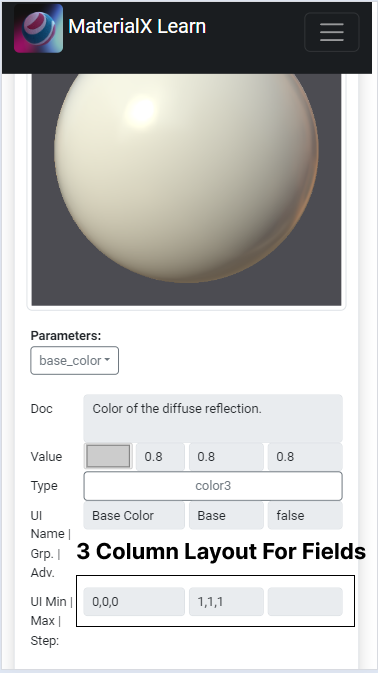Click the last 0.8 blue value field
This screenshot has width=378, height=673.
(x=305, y=457)
